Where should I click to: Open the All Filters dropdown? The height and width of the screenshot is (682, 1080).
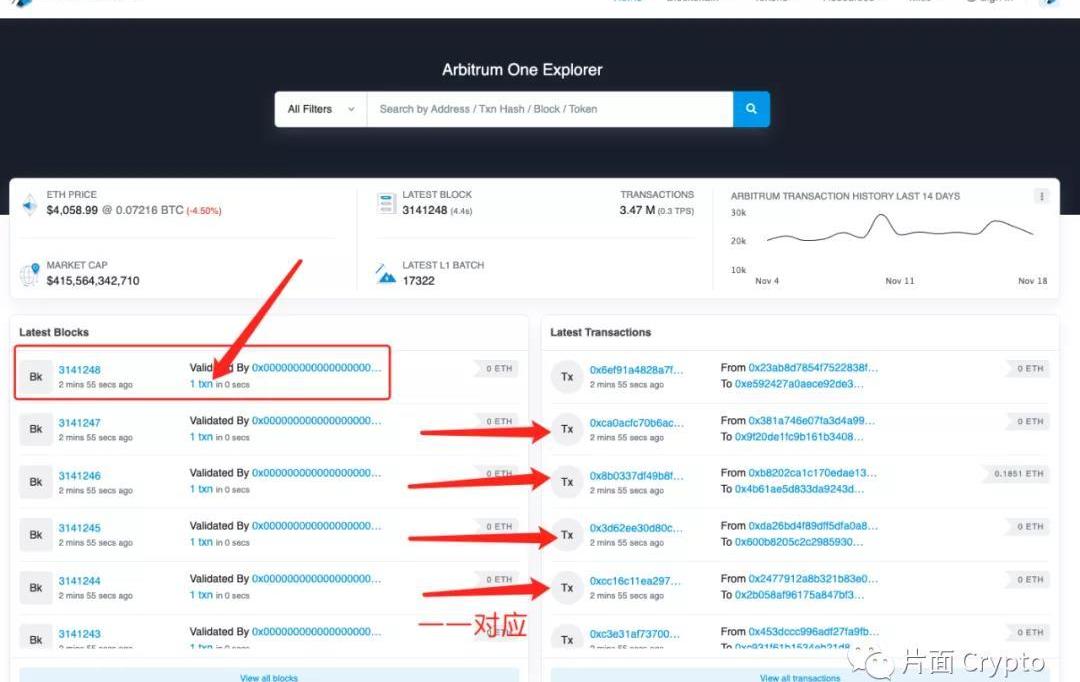click(x=321, y=109)
